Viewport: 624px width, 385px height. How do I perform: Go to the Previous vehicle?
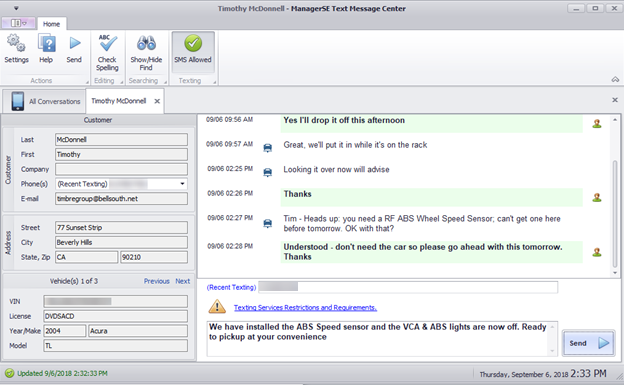pyautogui.click(x=156, y=281)
